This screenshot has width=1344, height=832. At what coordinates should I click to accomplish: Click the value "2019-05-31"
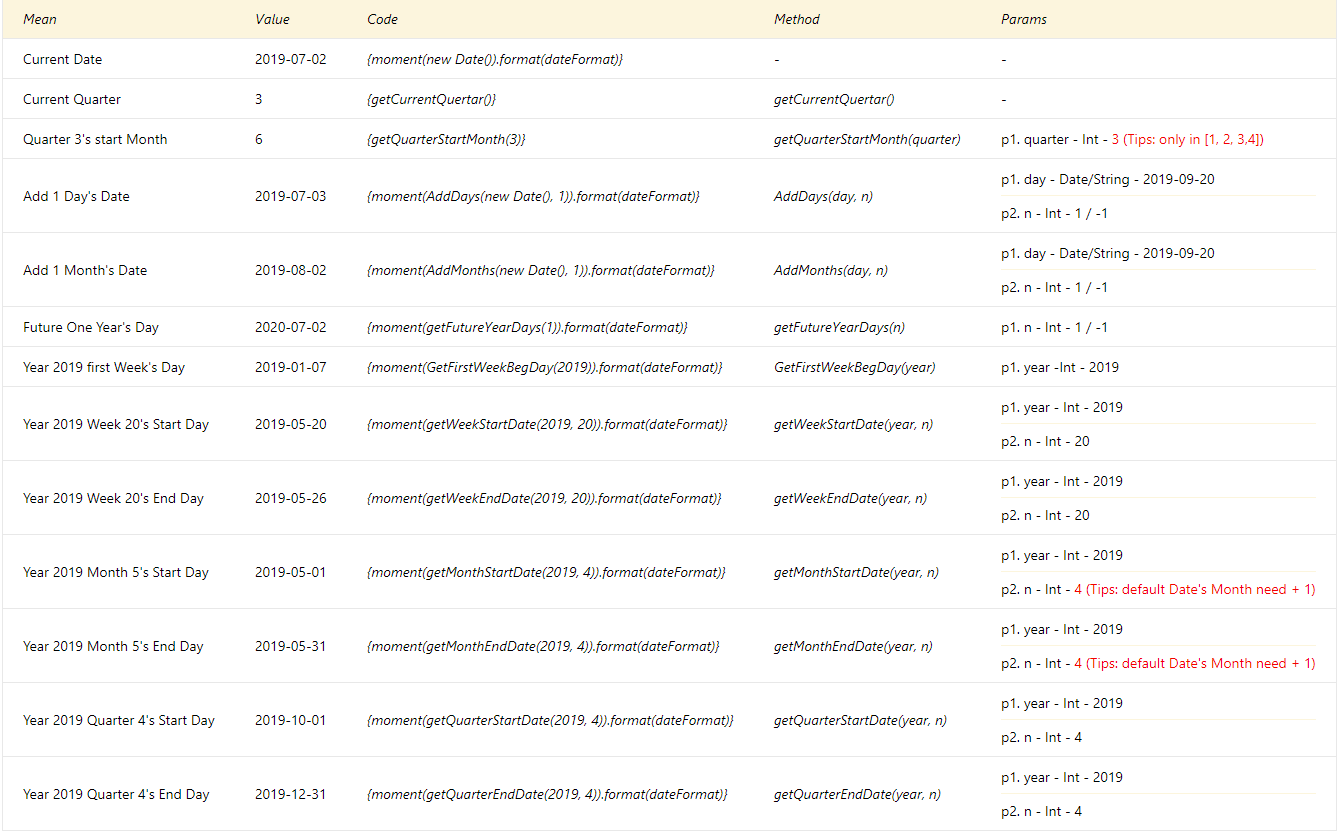(x=291, y=646)
